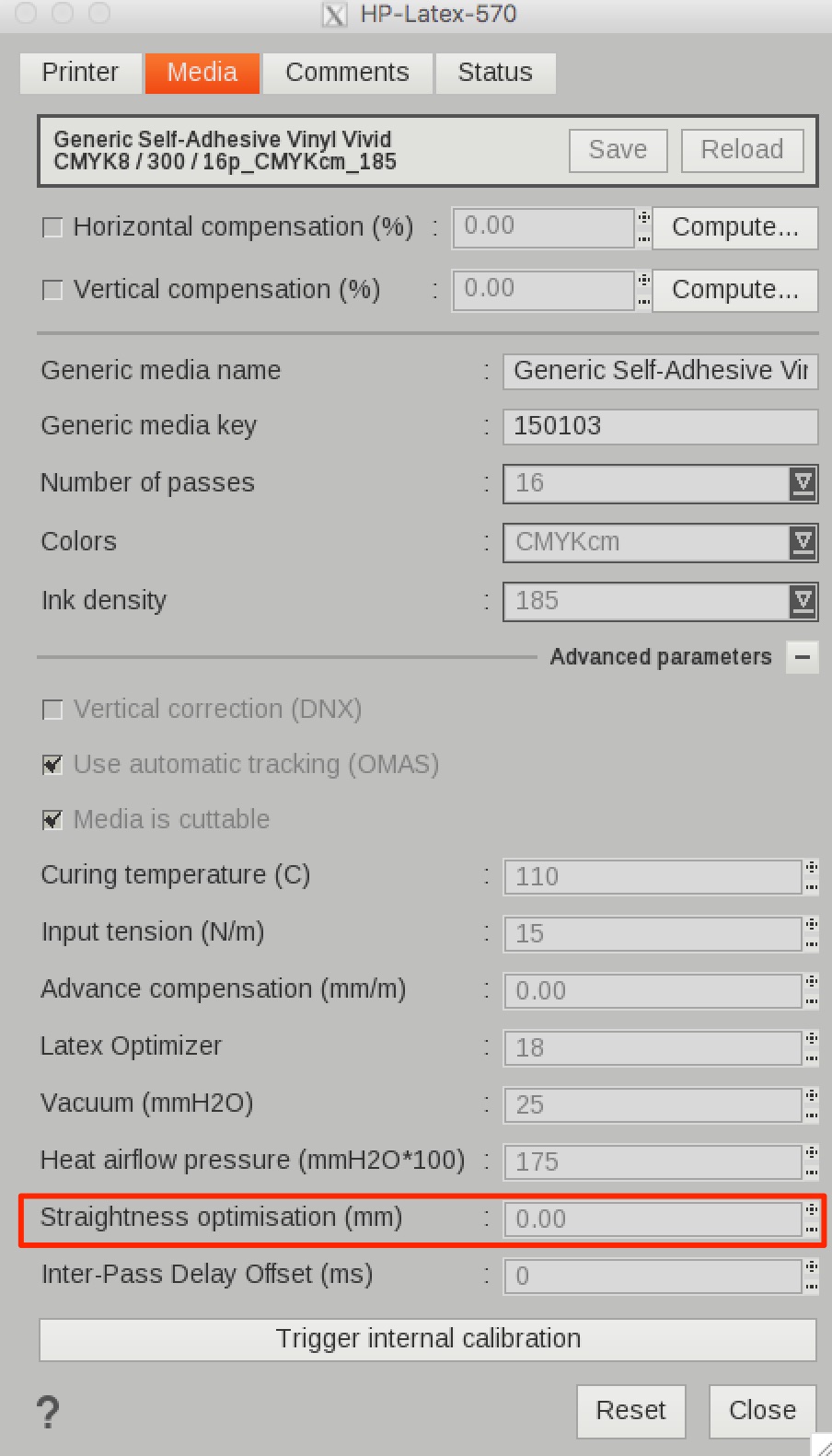Open the Number of passes dropdown
This screenshot has height=1456, width=832.
tap(803, 483)
